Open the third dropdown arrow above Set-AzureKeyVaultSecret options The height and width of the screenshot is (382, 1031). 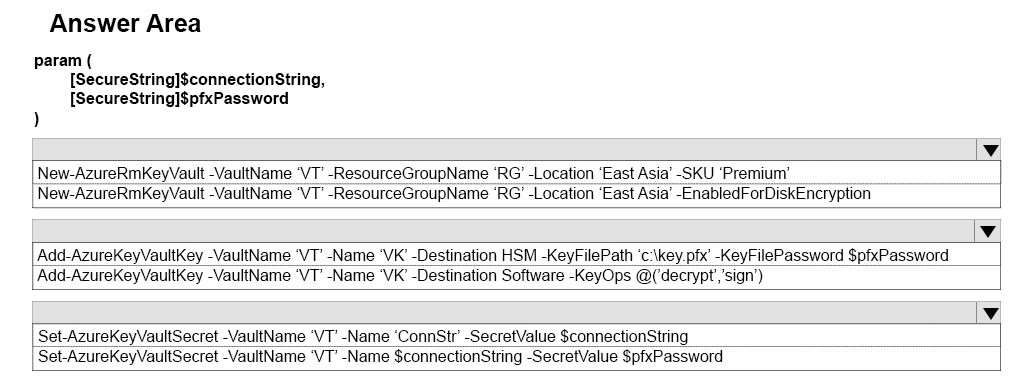click(988, 313)
